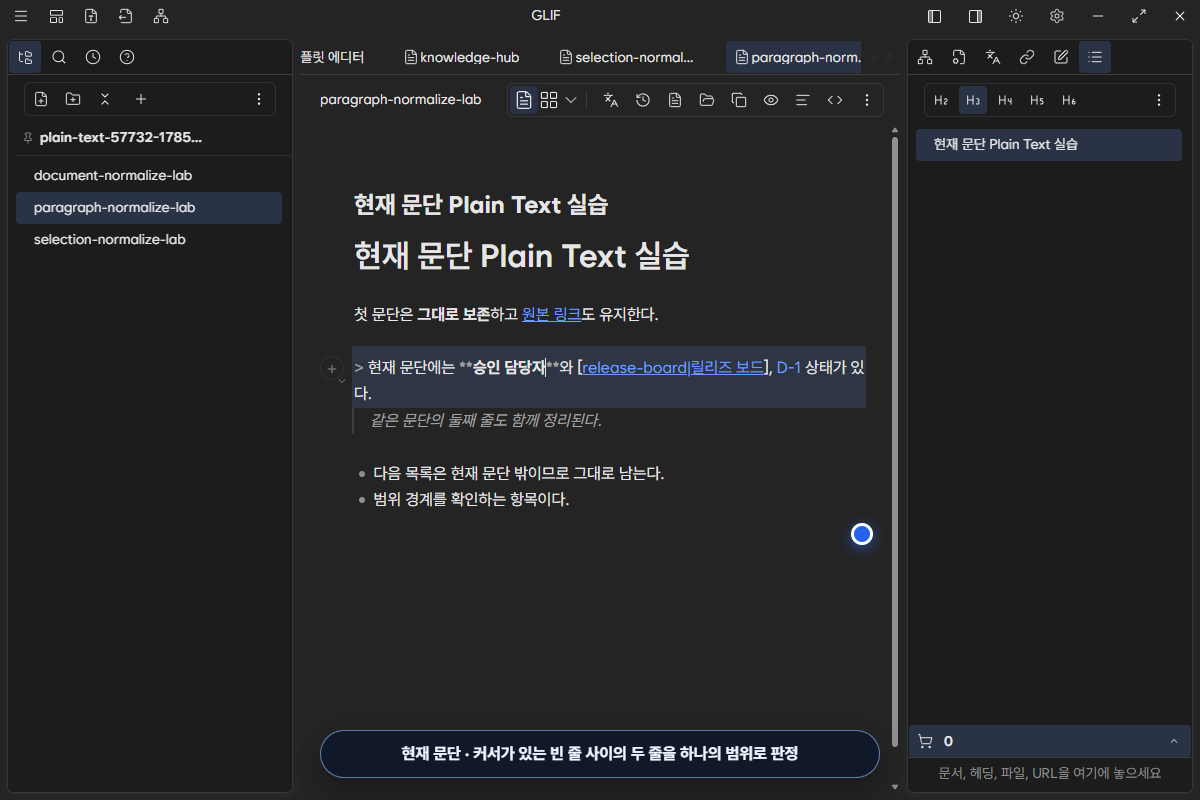Viewport: 1200px width, 800px height.
Task: Open version history icon in editor toolbar
Action: [x=643, y=100]
